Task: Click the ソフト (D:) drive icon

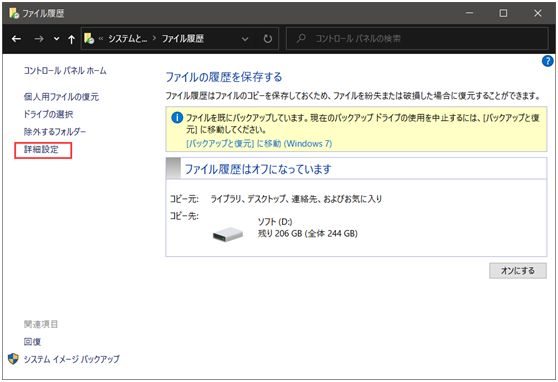Action: (x=228, y=235)
